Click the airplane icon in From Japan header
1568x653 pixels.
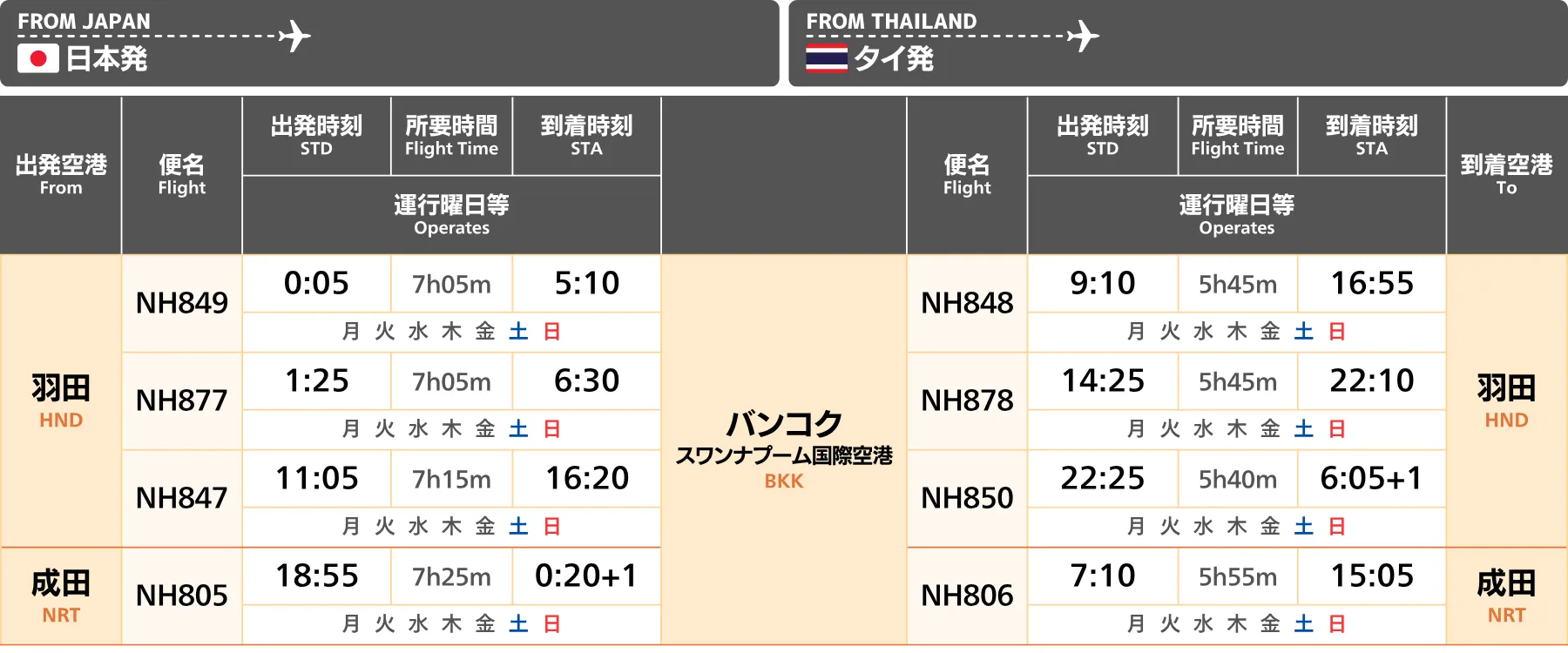tap(295, 37)
